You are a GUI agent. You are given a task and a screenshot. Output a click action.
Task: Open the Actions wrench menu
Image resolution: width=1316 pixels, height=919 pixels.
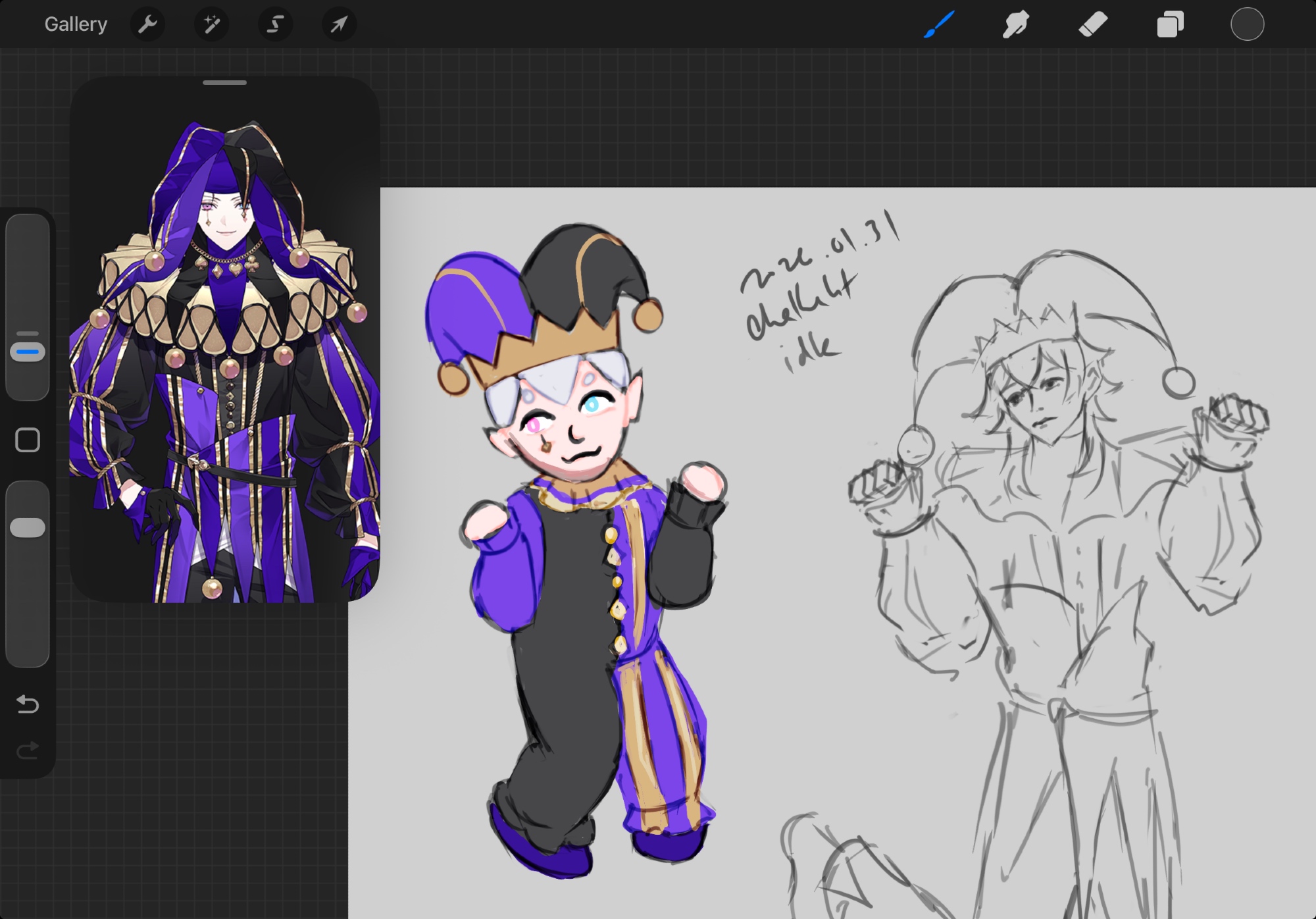point(147,24)
